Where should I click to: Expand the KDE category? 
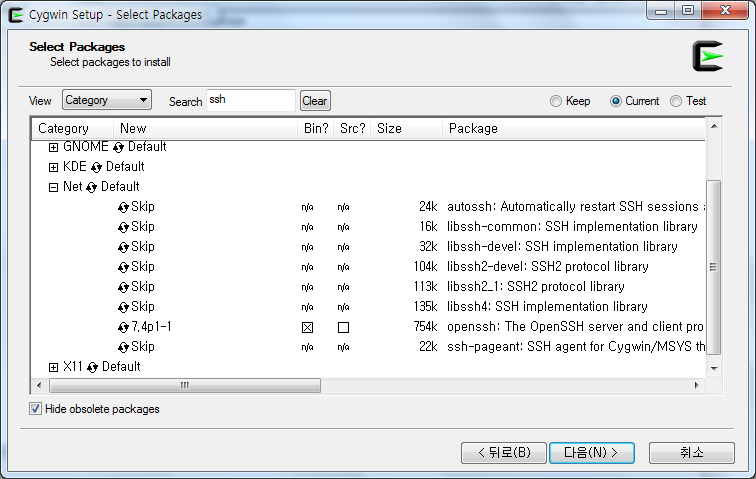pos(54,167)
